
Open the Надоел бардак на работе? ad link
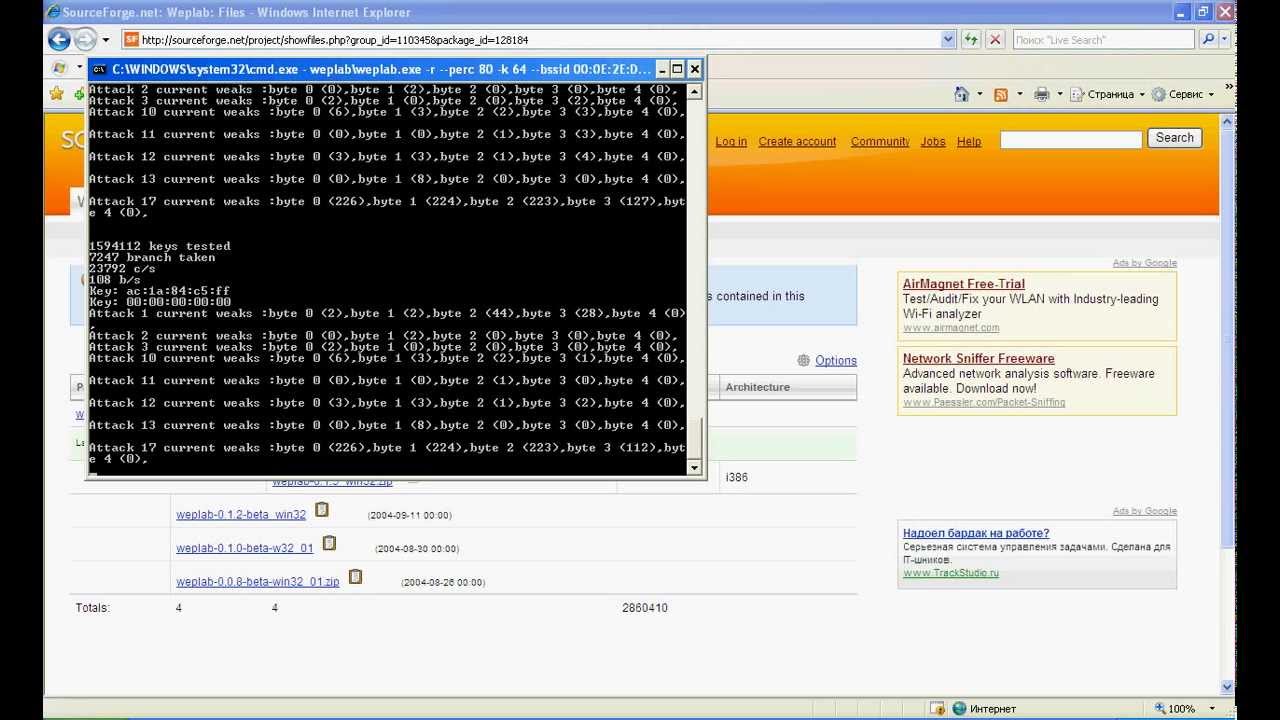tap(976, 534)
